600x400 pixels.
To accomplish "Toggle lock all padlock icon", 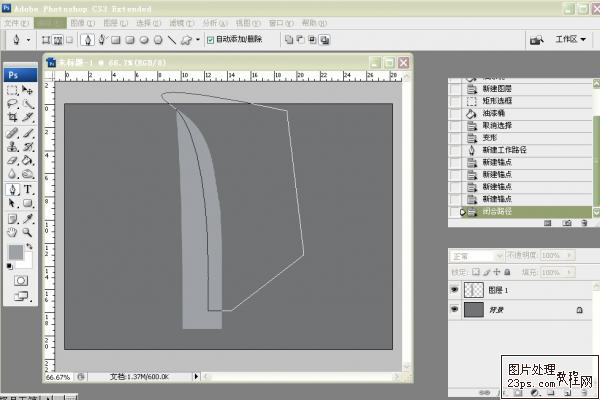I will coord(507,272).
